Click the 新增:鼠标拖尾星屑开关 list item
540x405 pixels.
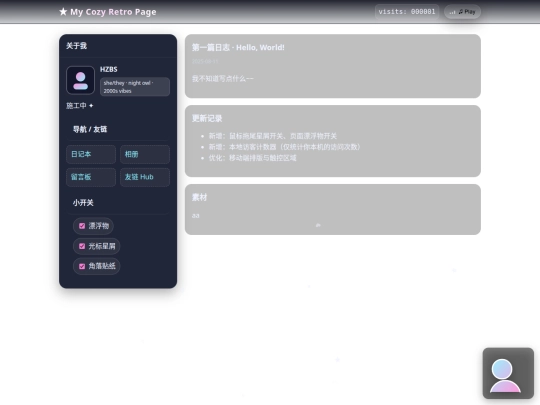click(272, 136)
